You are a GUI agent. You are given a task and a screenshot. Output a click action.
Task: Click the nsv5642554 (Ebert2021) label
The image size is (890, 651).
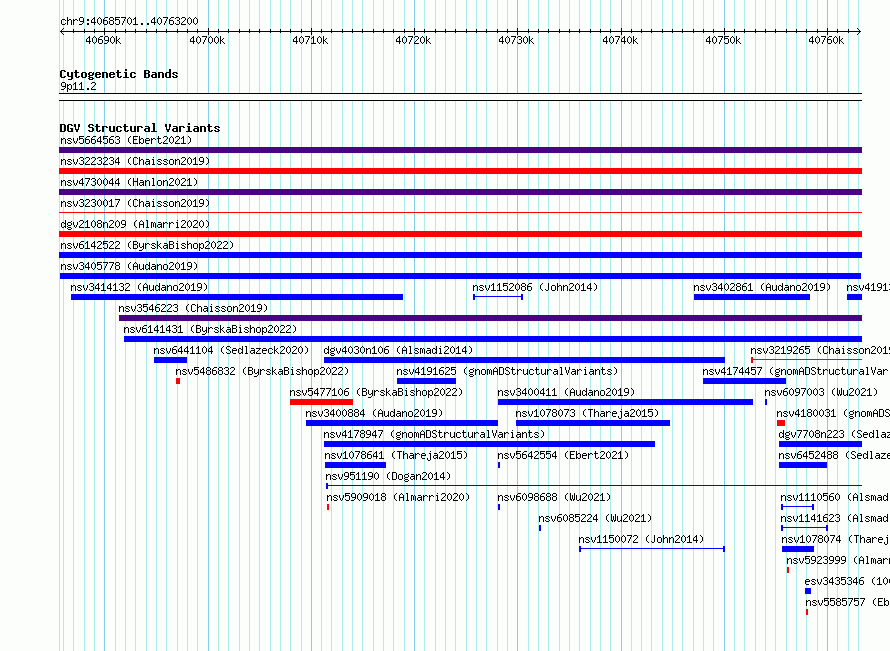(563, 455)
